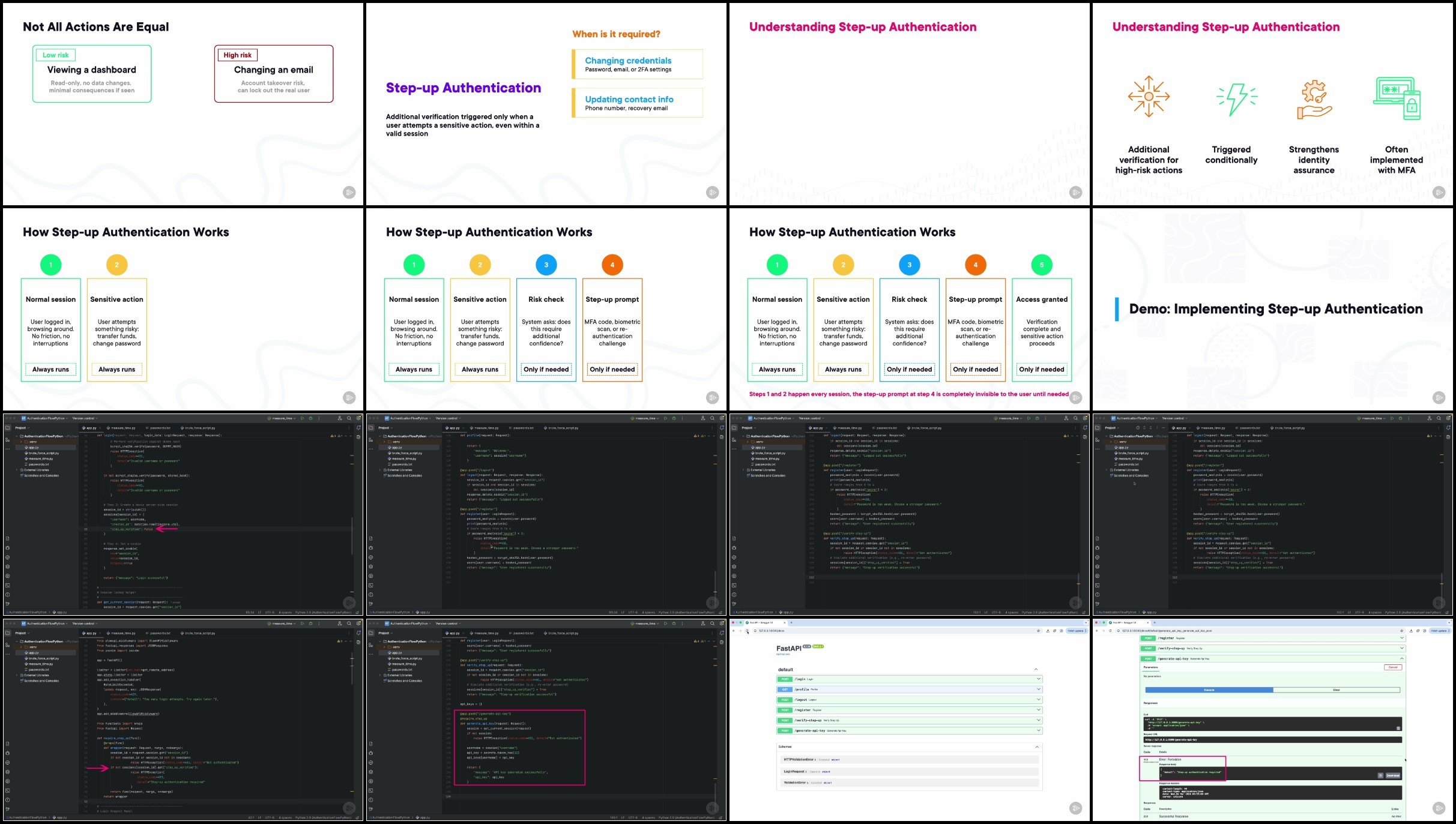Expand the HTTPValidationError schema entry
This screenshot has width=1456, height=824.
[799, 760]
